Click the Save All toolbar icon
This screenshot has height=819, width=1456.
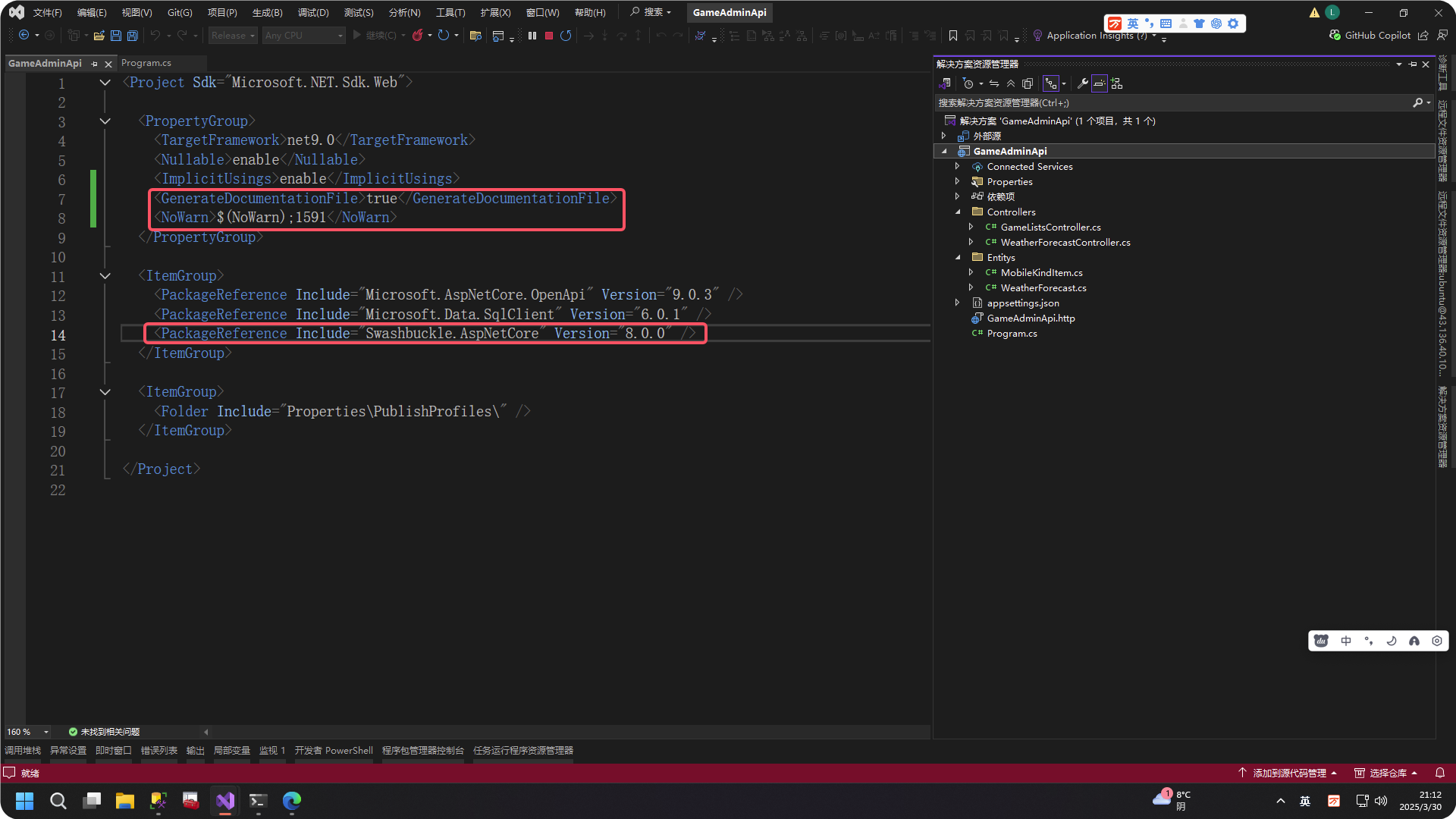(x=133, y=36)
